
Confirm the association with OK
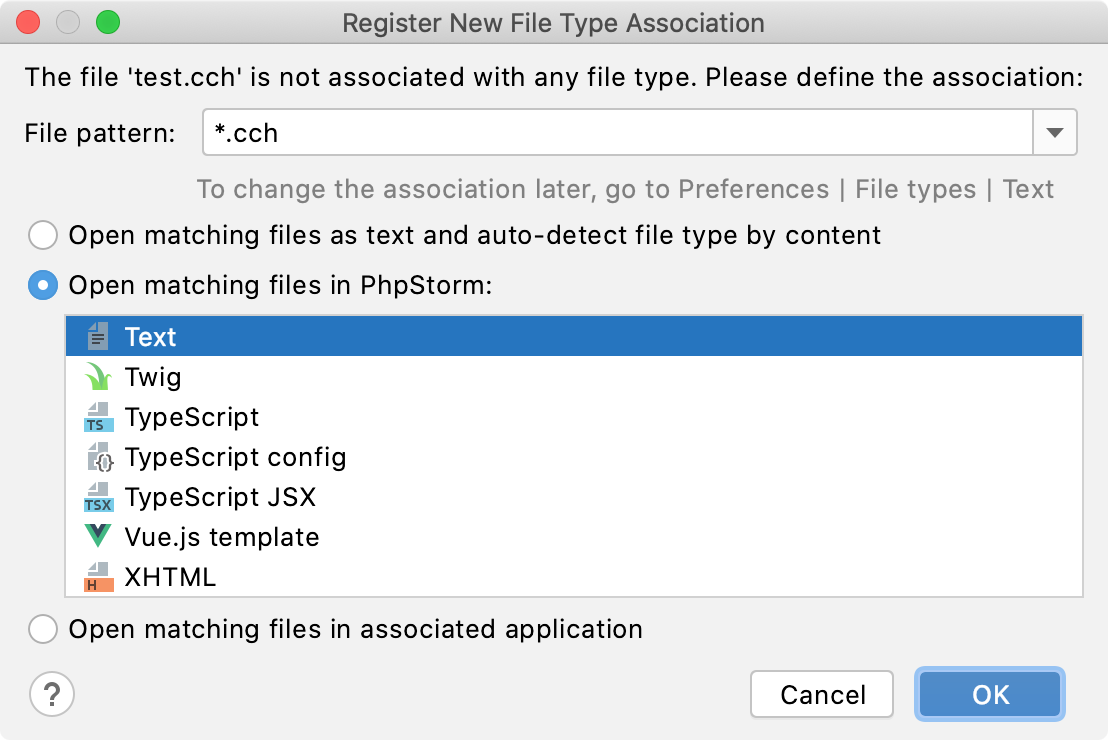tap(989, 694)
